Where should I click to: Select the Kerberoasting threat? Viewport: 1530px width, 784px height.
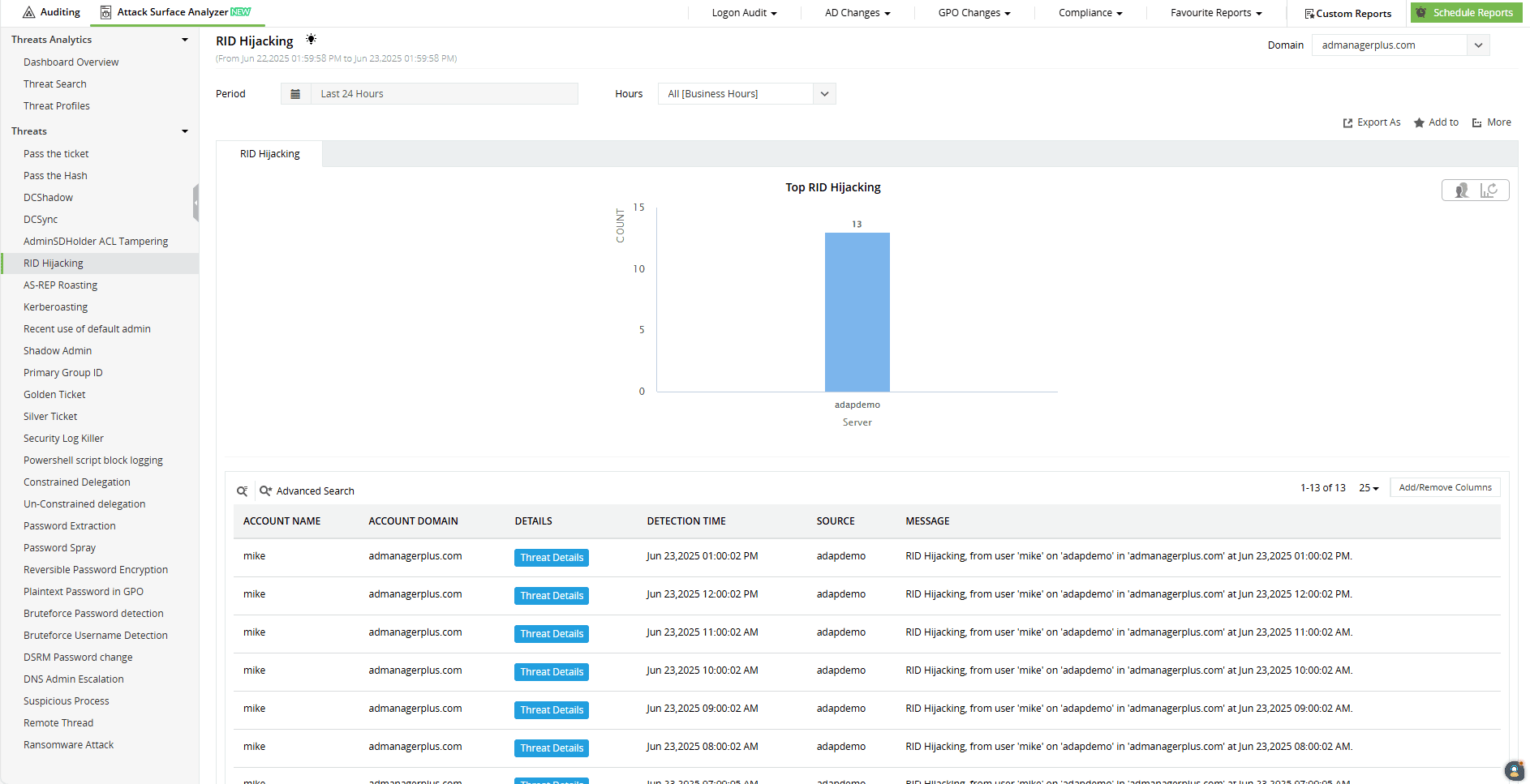pyautogui.click(x=55, y=307)
